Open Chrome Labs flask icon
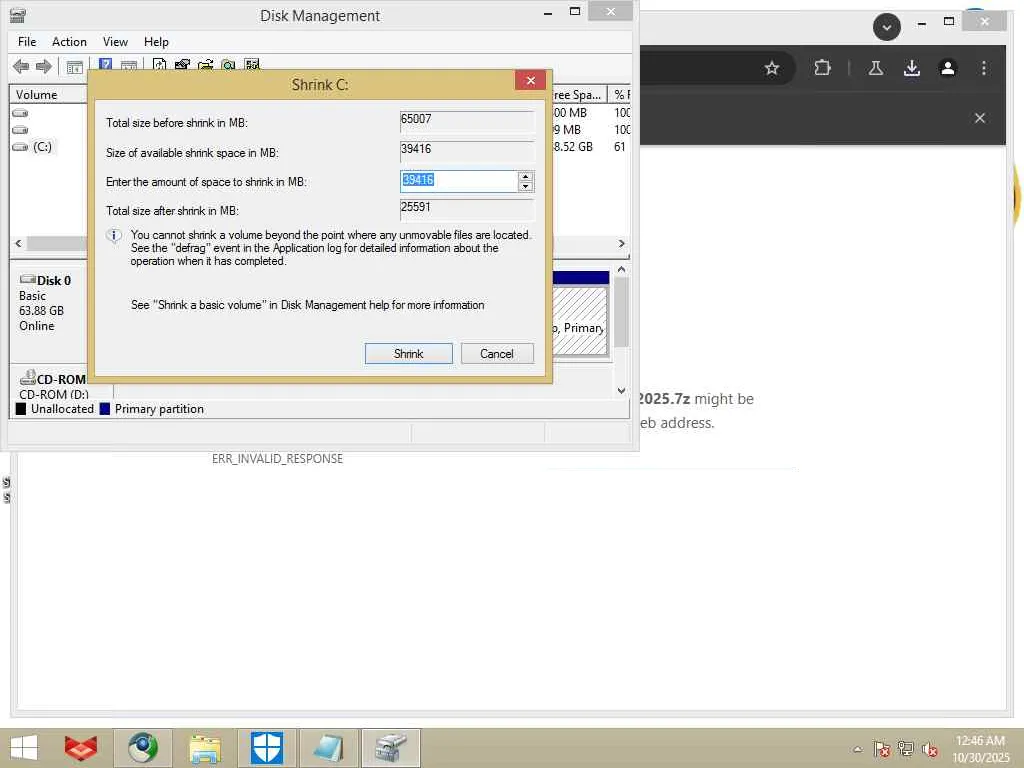This screenshot has width=1024, height=768. point(876,68)
